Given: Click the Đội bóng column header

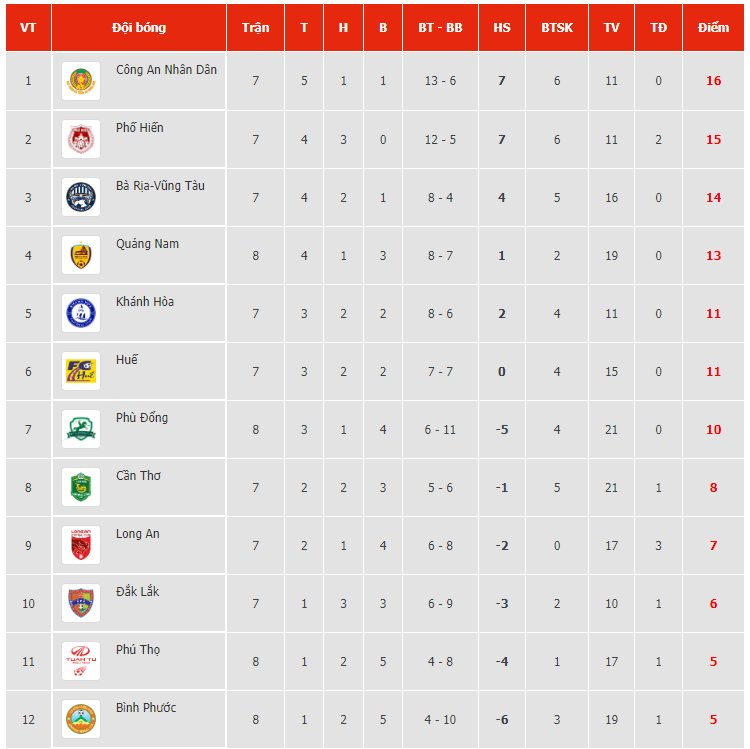Looking at the screenshot, I should [x=139, y=28].
